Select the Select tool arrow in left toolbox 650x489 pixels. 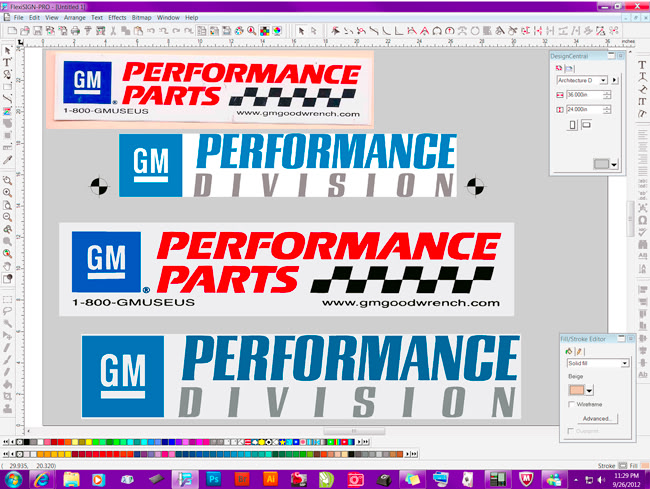(x=7, y=51)
